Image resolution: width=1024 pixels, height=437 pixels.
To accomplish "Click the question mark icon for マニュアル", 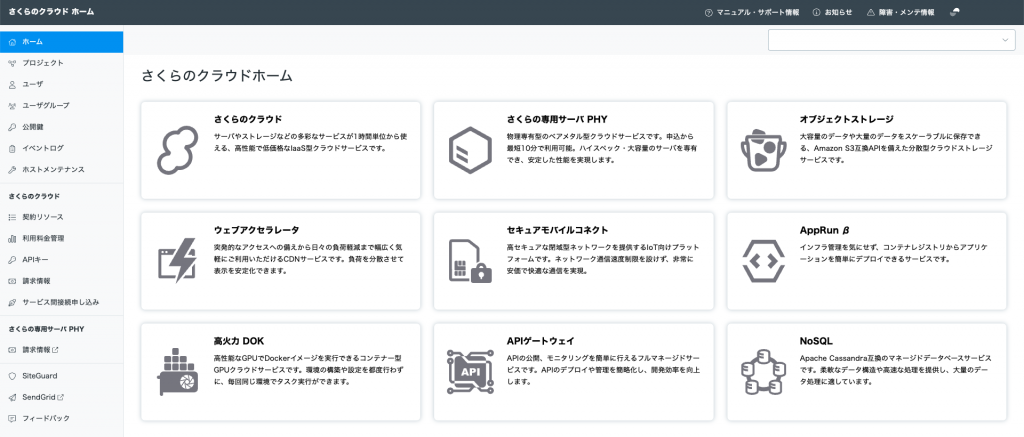I will coord(709,12).
